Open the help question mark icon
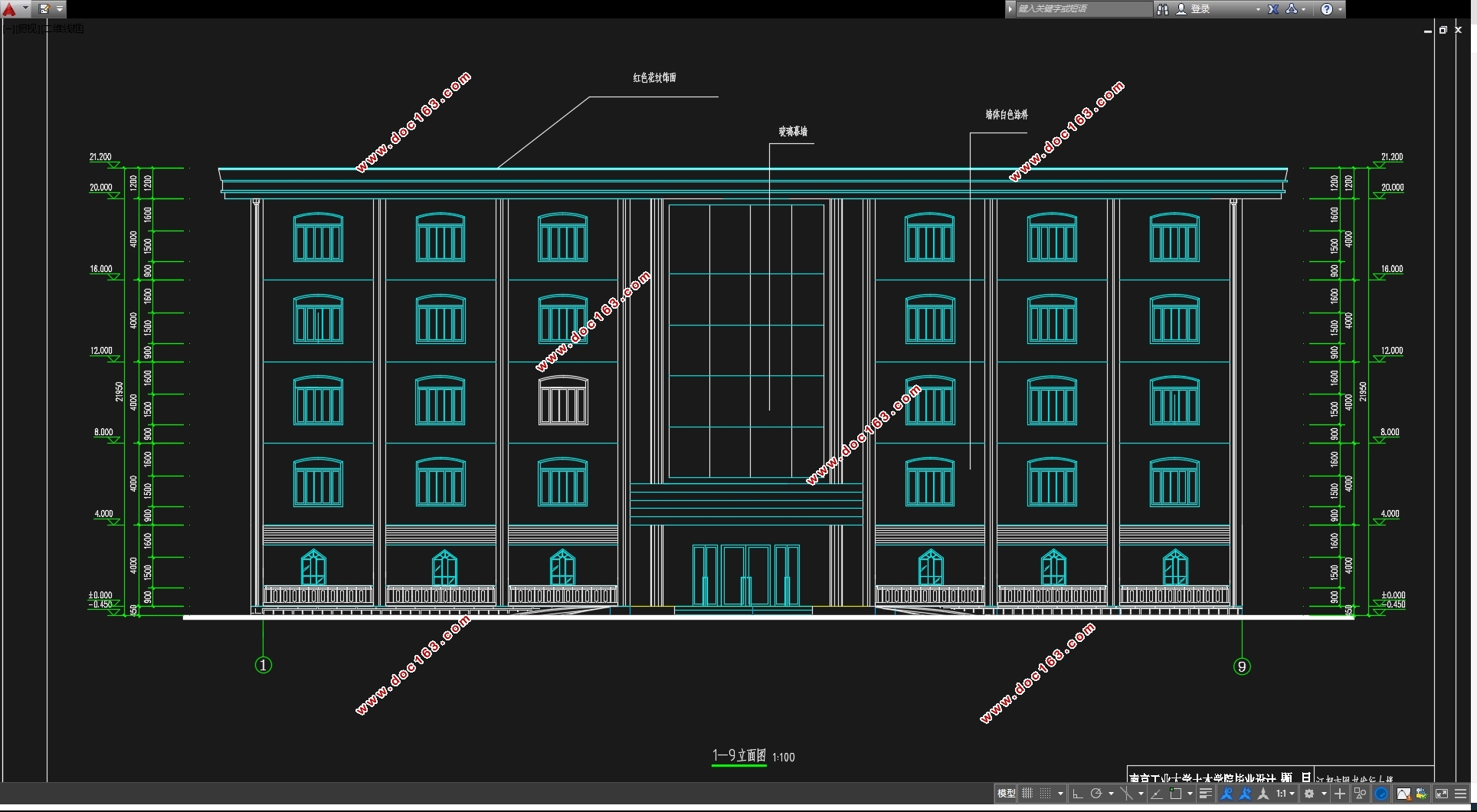The width and height of the screenshot is (1477, 812). pos(1327,9)
